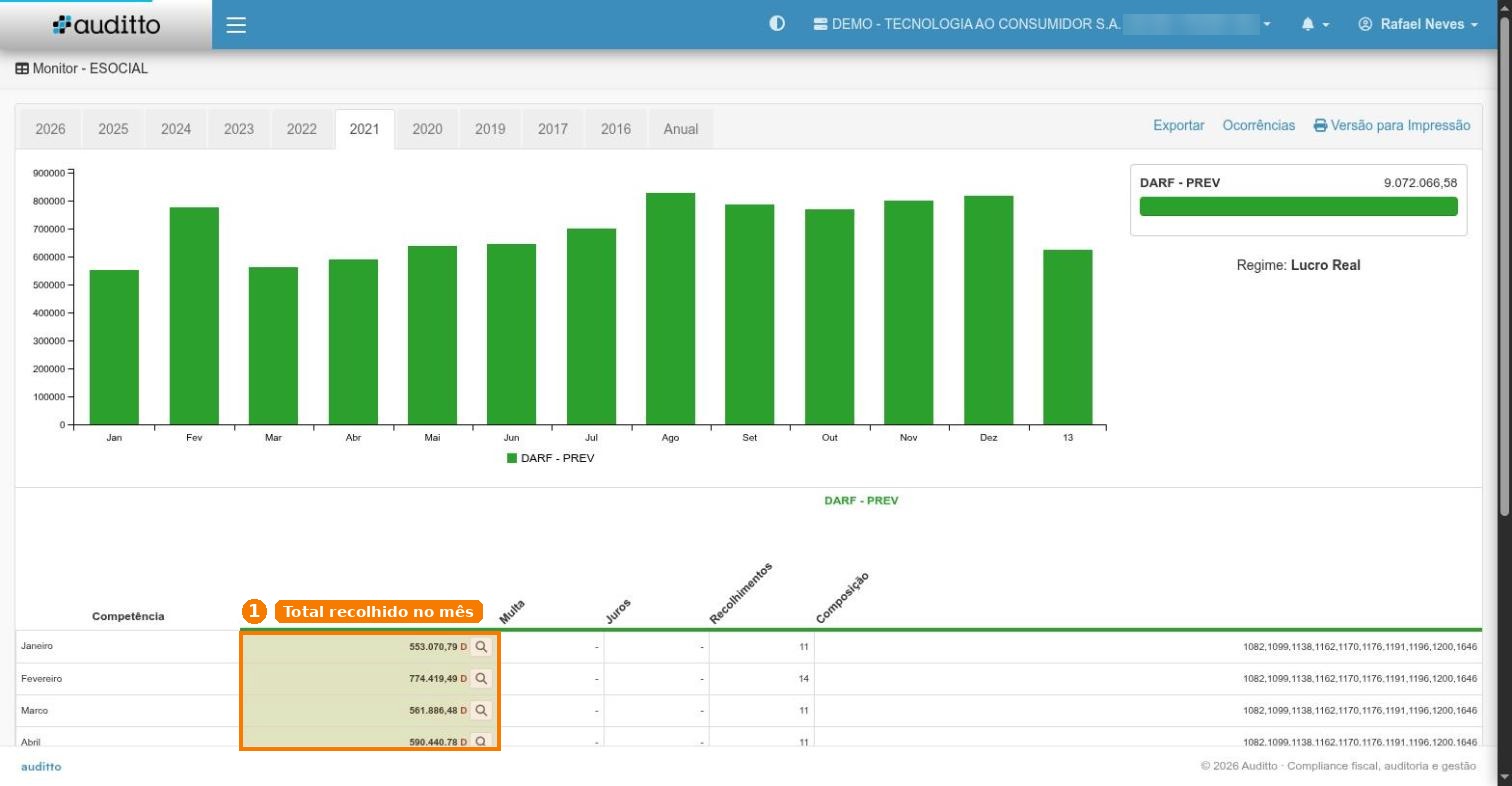Select the Janeiro row label

tap(37, 647)
